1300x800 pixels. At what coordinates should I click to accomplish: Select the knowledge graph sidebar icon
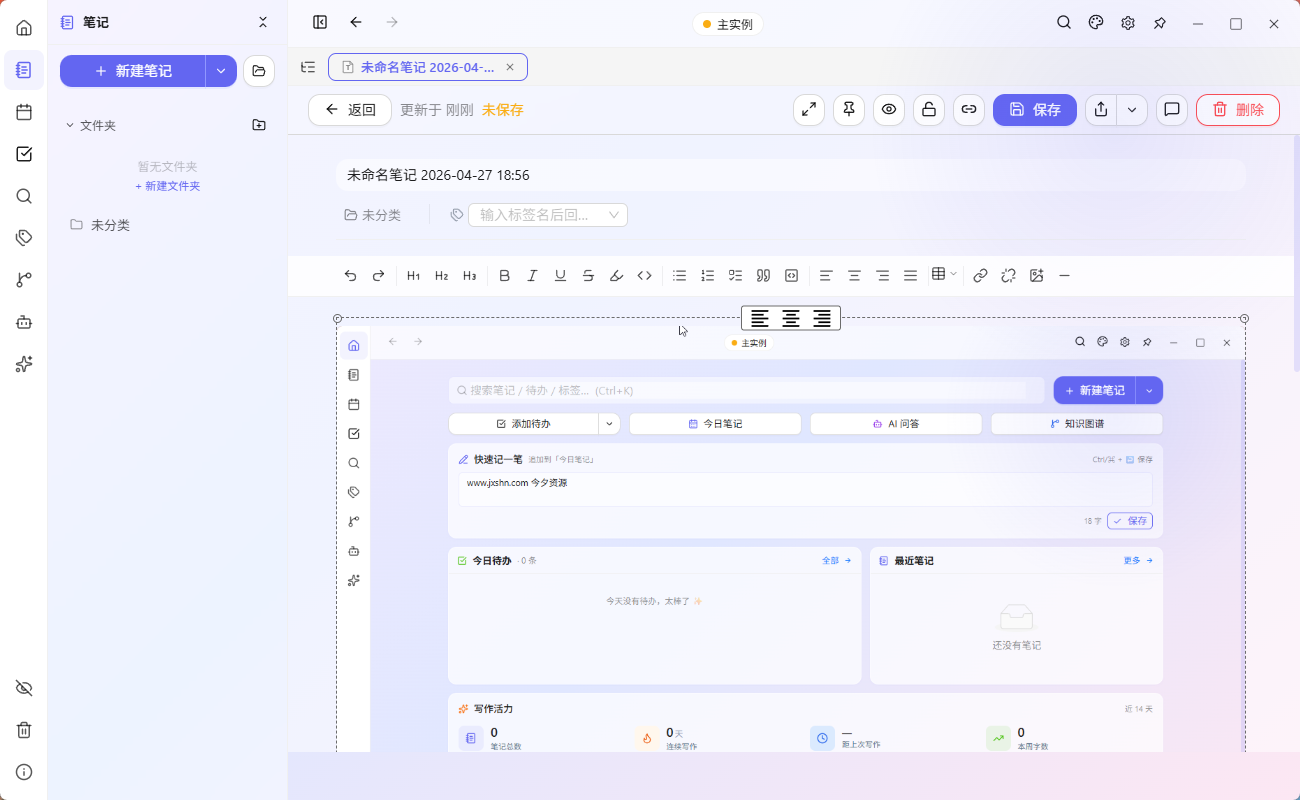click(x=23, y=279)
